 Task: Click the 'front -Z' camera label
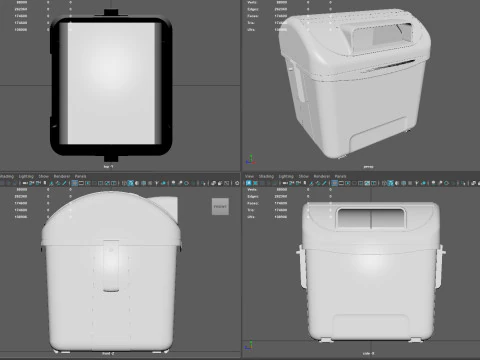click(x=108, y=354)
